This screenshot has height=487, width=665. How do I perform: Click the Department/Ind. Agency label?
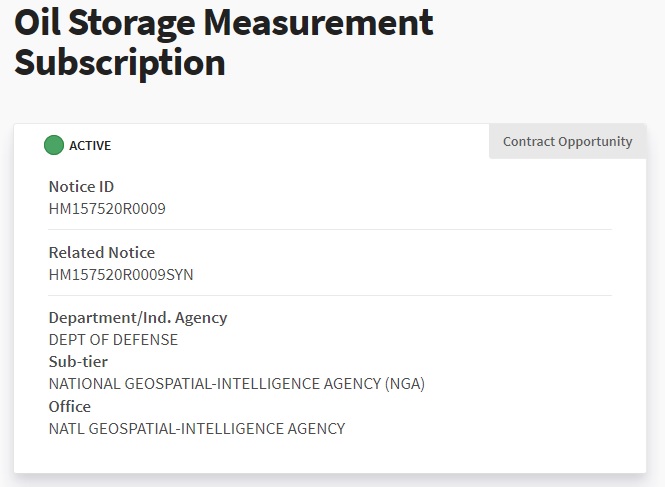[138, 318]
